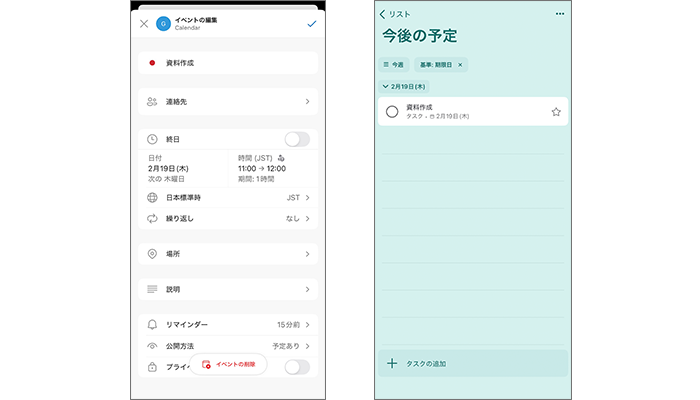The image size is (700, 400).
Task: Open the 連絡先 contacts row
Action: pos(228,102)
